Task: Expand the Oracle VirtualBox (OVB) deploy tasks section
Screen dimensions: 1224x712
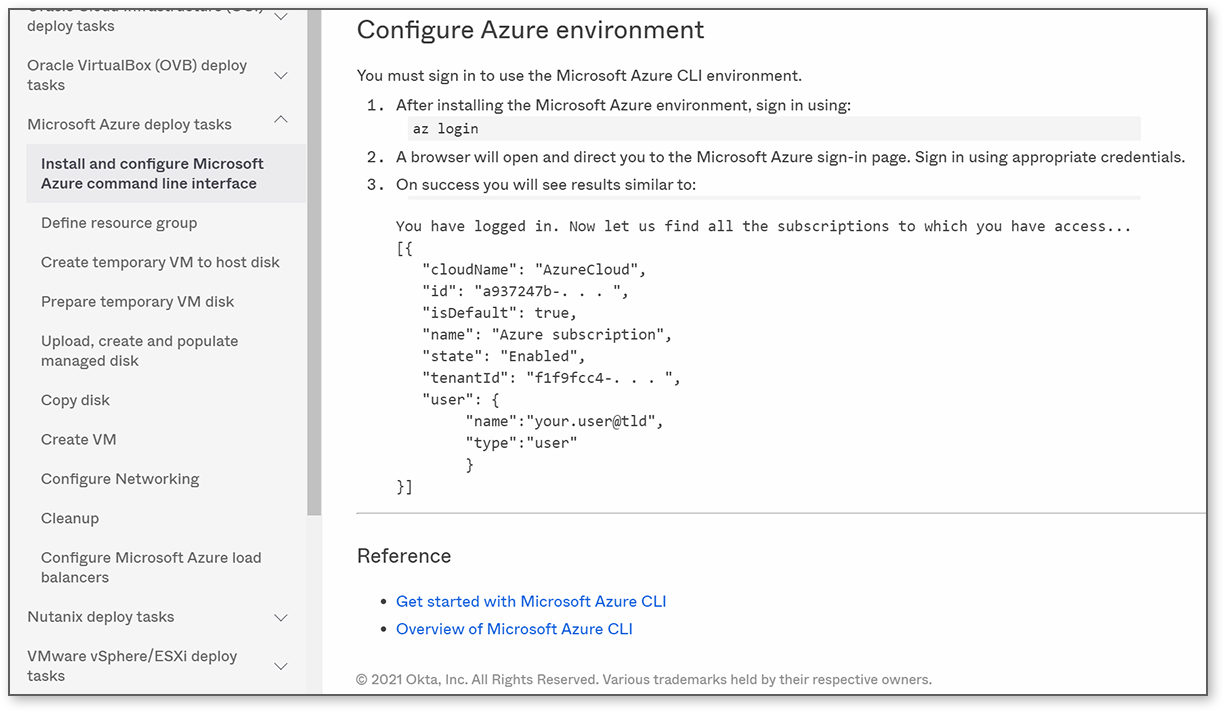Action: (x=281, y=74)
